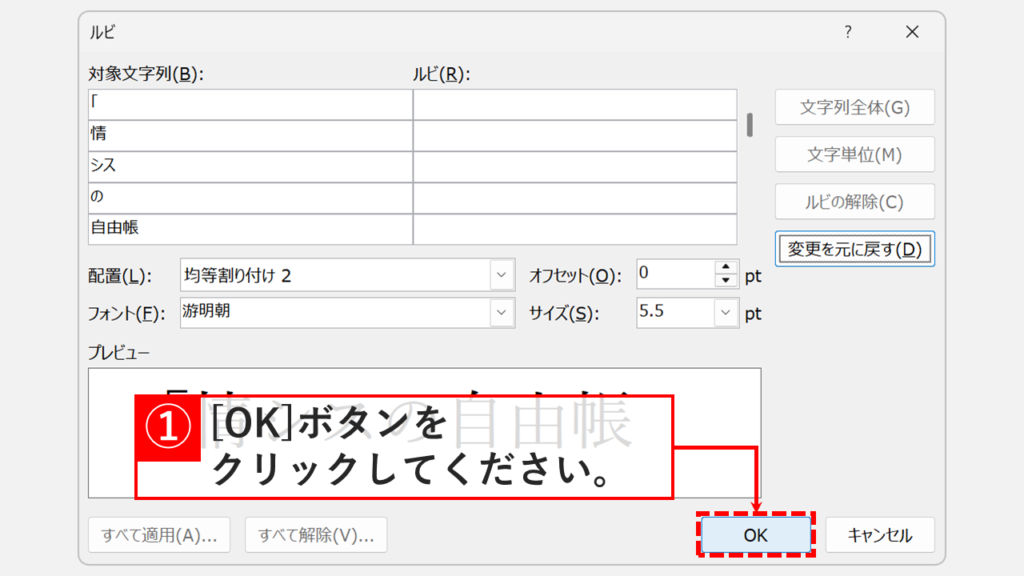Click the キャンセル button
This screenshot has width=1024, height=576.
pos(880,534)
